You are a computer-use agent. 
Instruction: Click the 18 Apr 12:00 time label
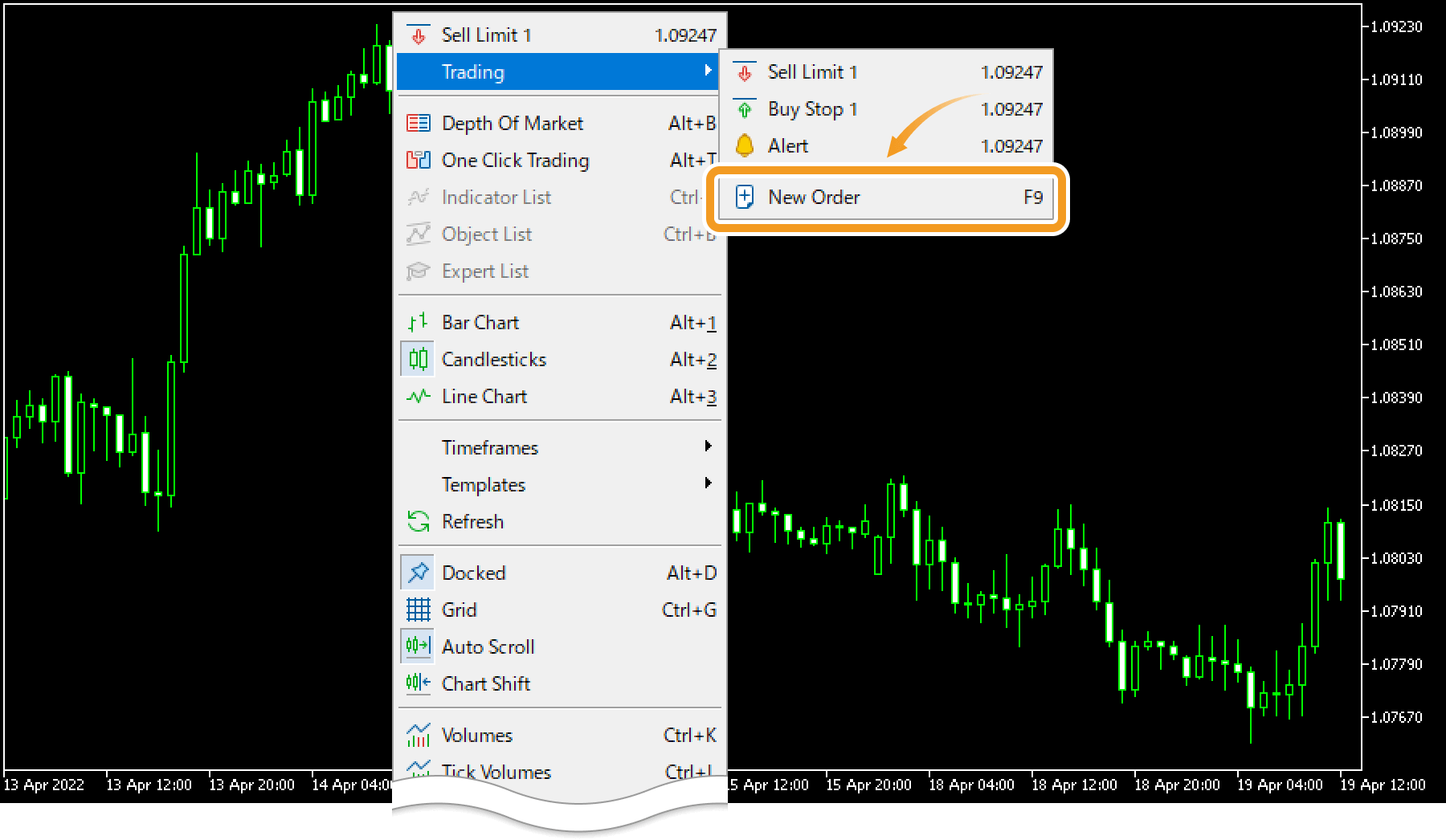click(1074, 785)
